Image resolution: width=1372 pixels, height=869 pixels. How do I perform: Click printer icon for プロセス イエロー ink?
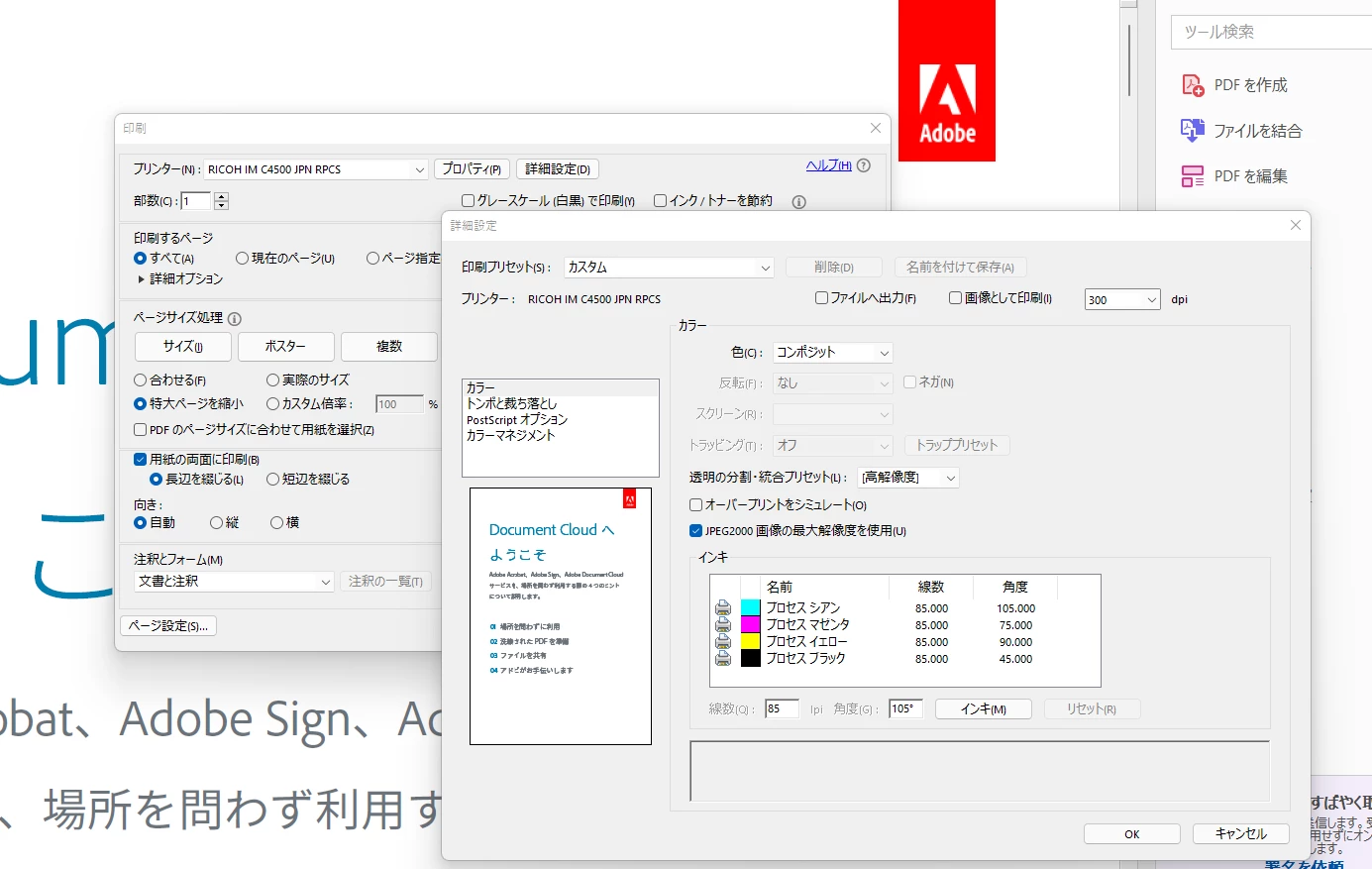(723, 641)
